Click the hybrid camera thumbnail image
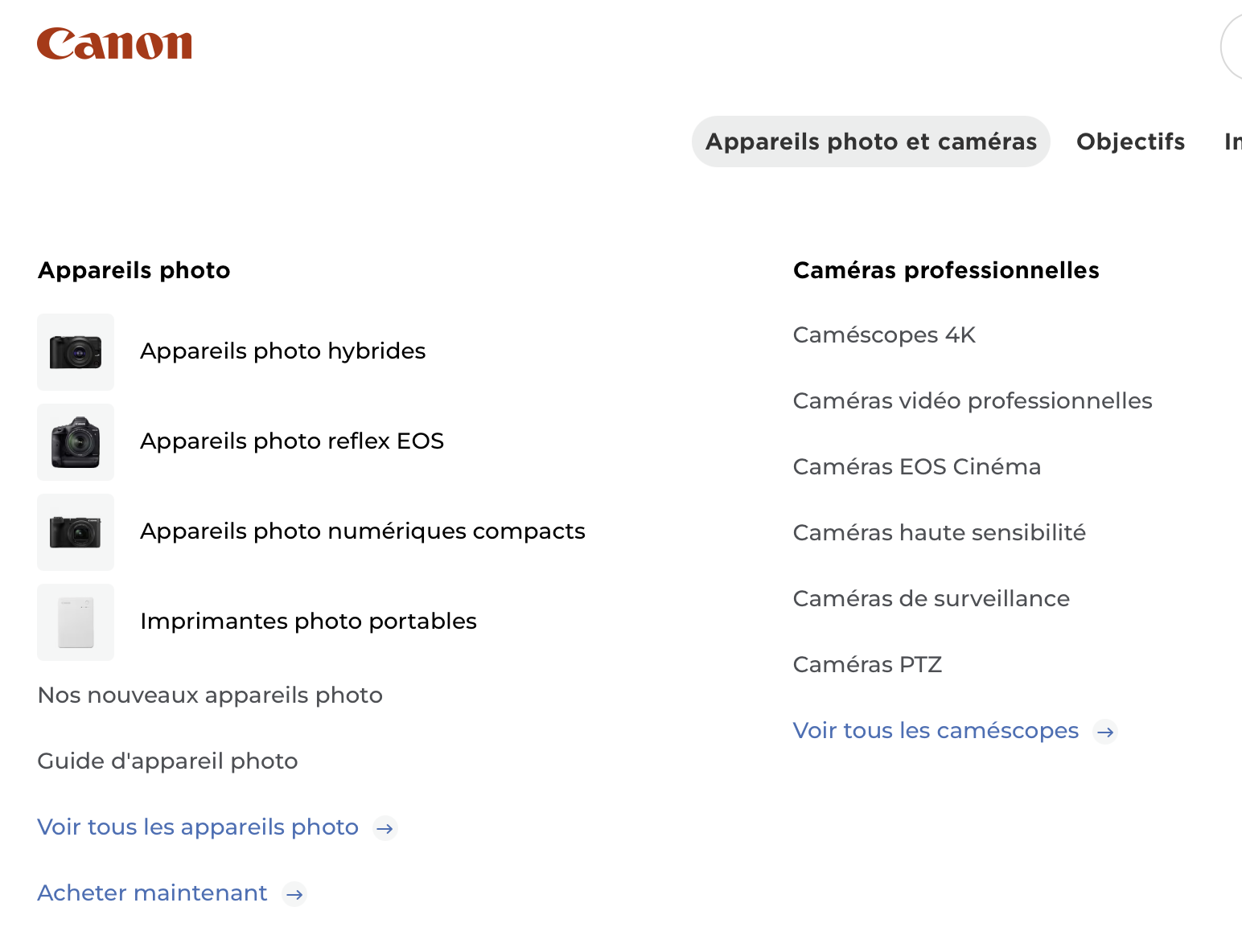The height and width of the screenshot is (952, 1242). click(x=76, y=352)
